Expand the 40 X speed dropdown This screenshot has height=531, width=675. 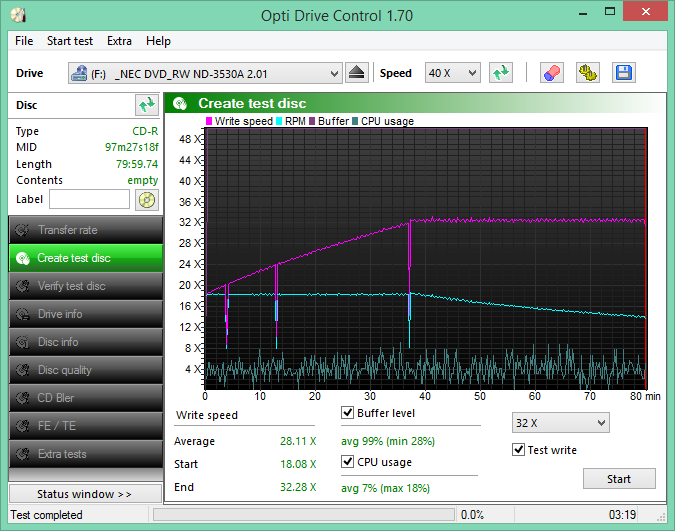pyautogui.click(x=472, y=73)
